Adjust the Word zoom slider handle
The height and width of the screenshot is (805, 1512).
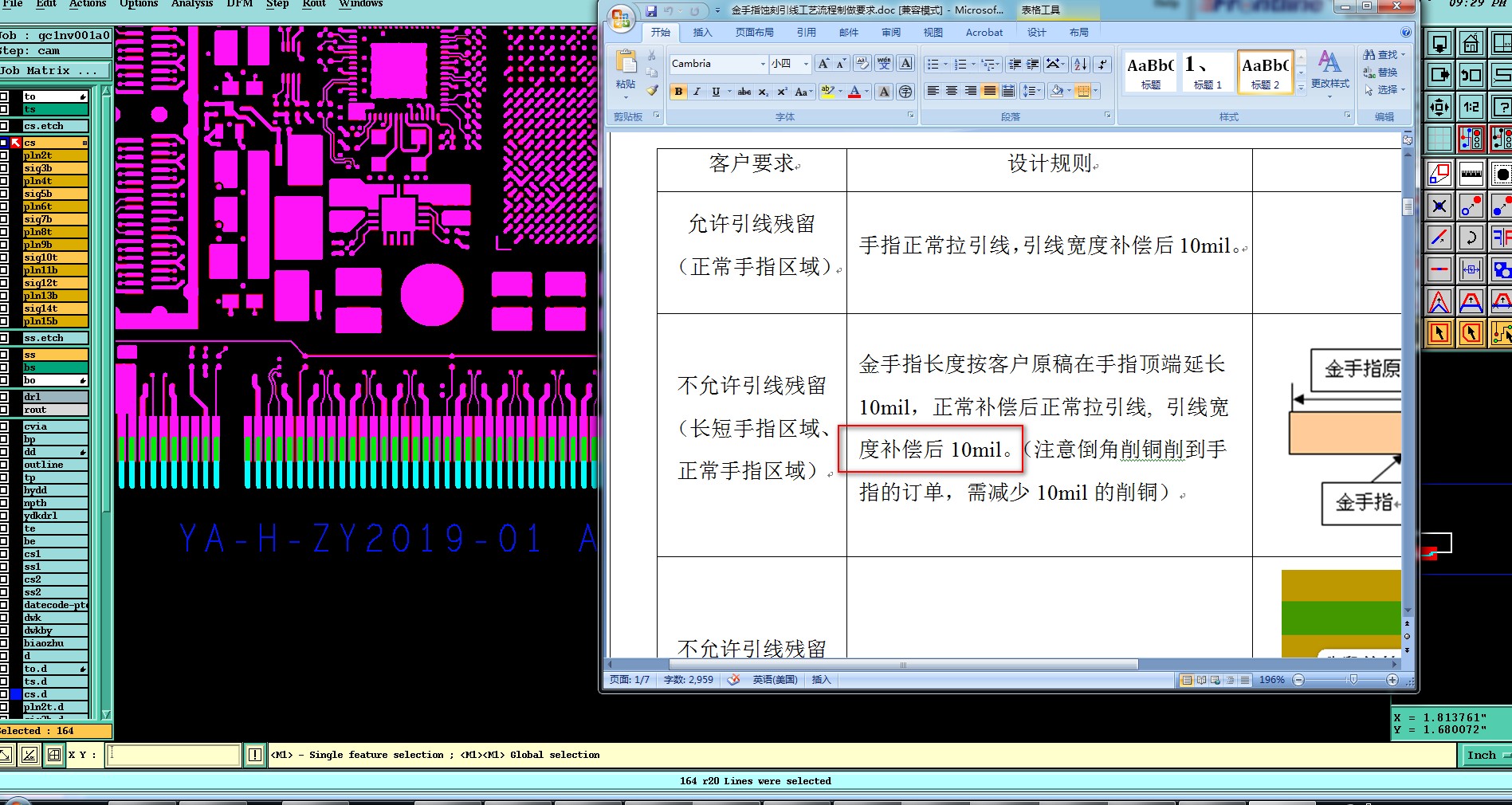click(x=1353, y=680)
